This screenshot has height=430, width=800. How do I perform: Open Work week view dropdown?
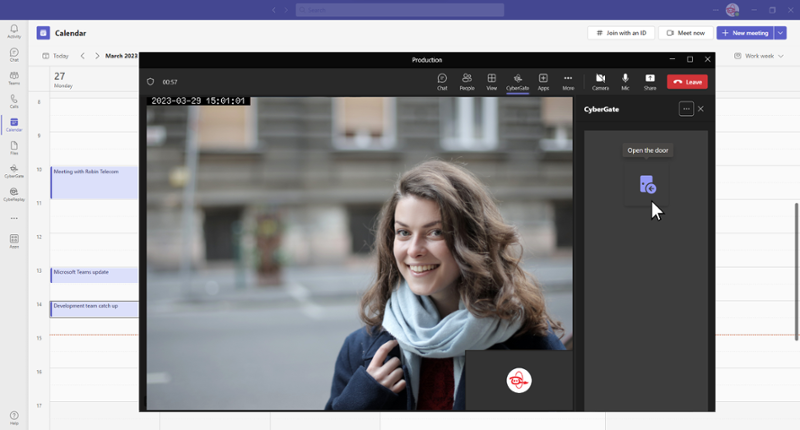(758, 56)
